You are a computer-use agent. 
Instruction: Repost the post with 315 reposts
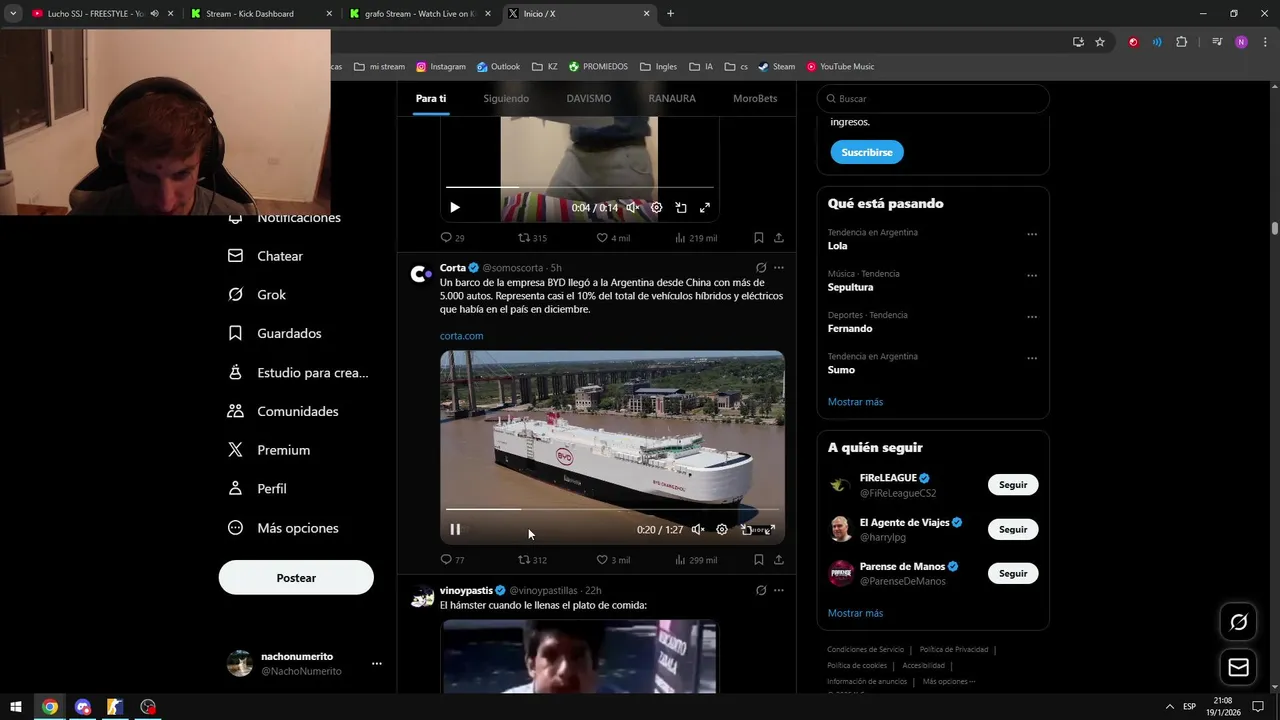point(532,238)
